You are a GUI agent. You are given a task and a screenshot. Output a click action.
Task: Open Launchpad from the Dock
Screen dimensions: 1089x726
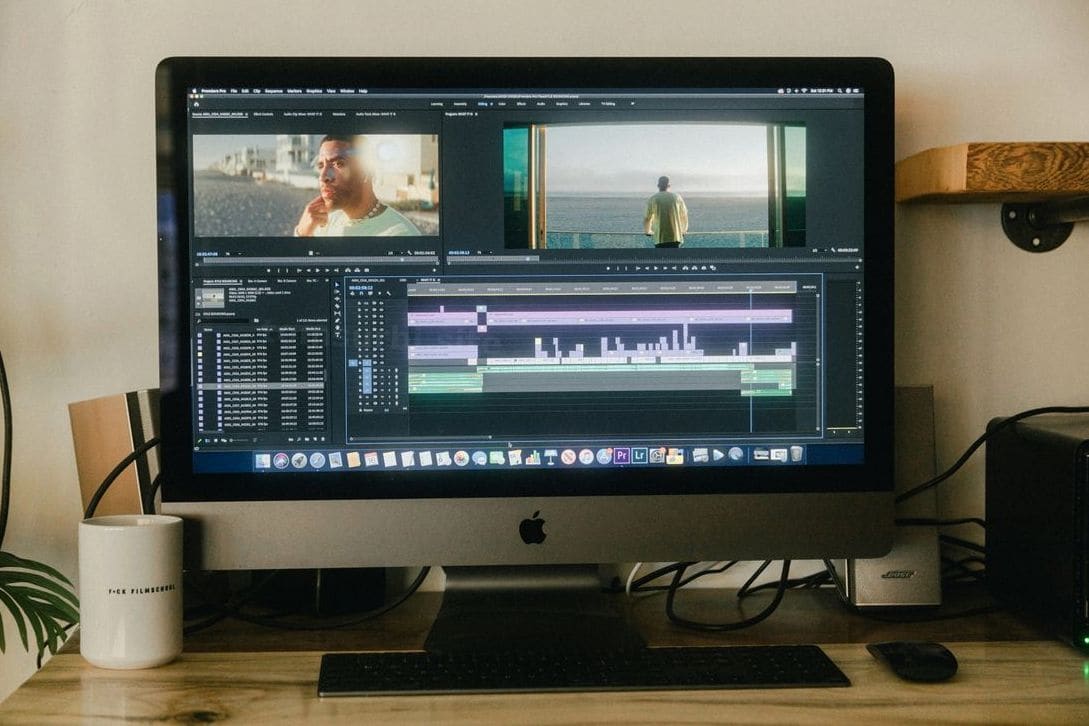pos(299,459)
